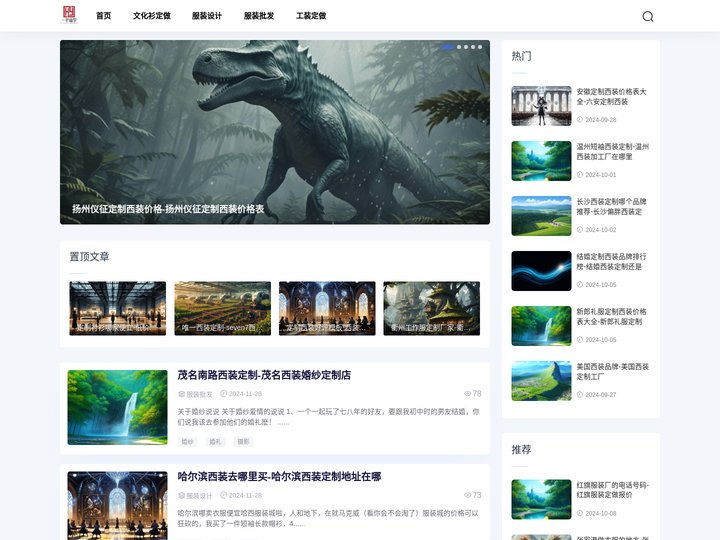This screenshot has width=720, height=540.
Task: Click the 茂名 article excerpt starting 关于婚纱说说
Action: pyautogui.click(x=328, y=417)
